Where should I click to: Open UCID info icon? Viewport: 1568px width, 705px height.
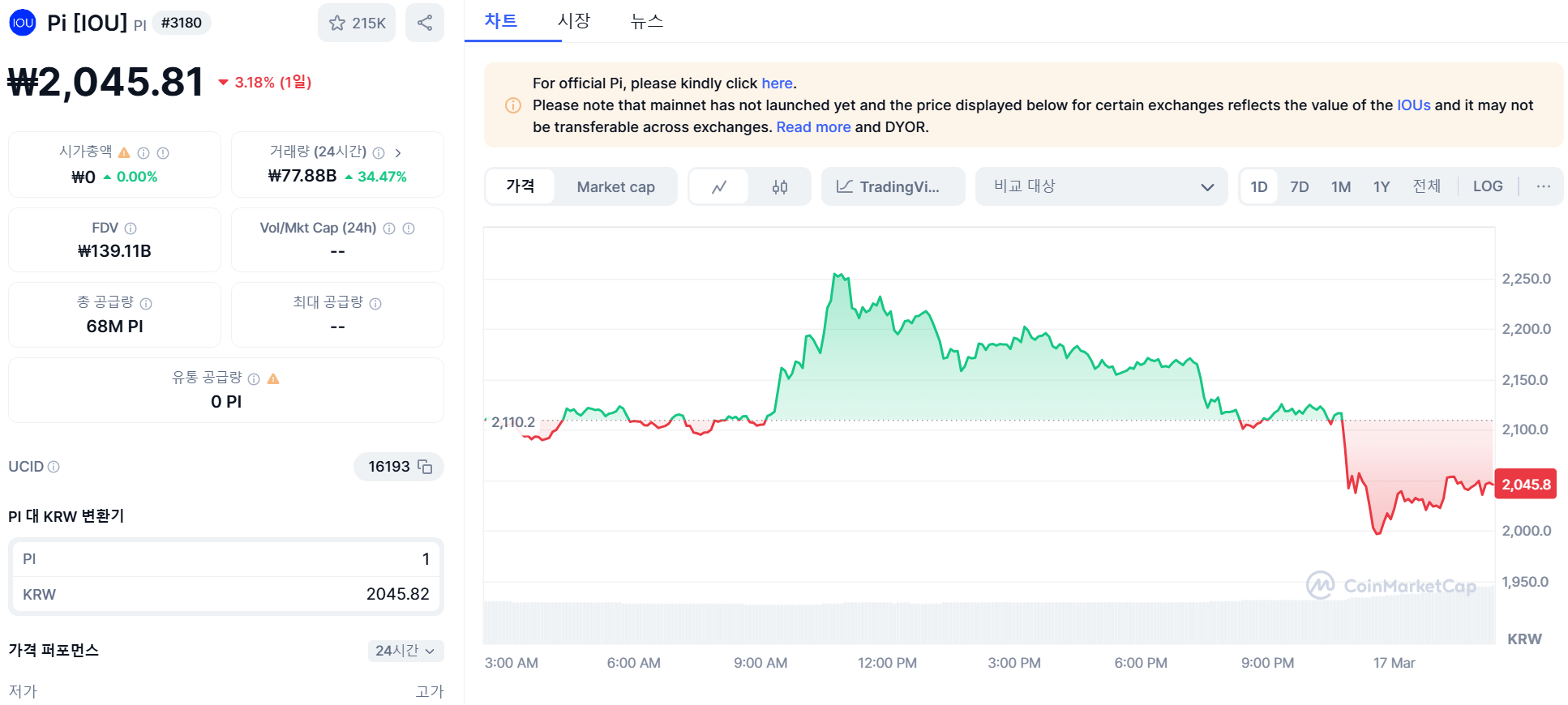click(x=54, y=467)
